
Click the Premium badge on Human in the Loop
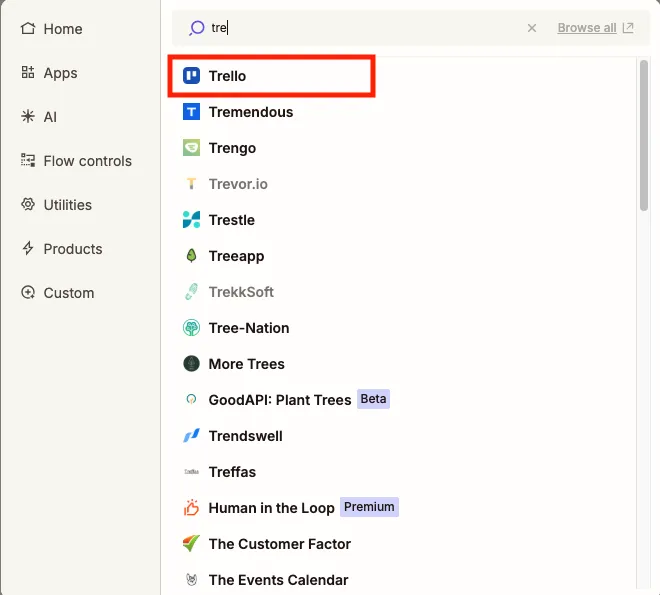tap(369, 507)
